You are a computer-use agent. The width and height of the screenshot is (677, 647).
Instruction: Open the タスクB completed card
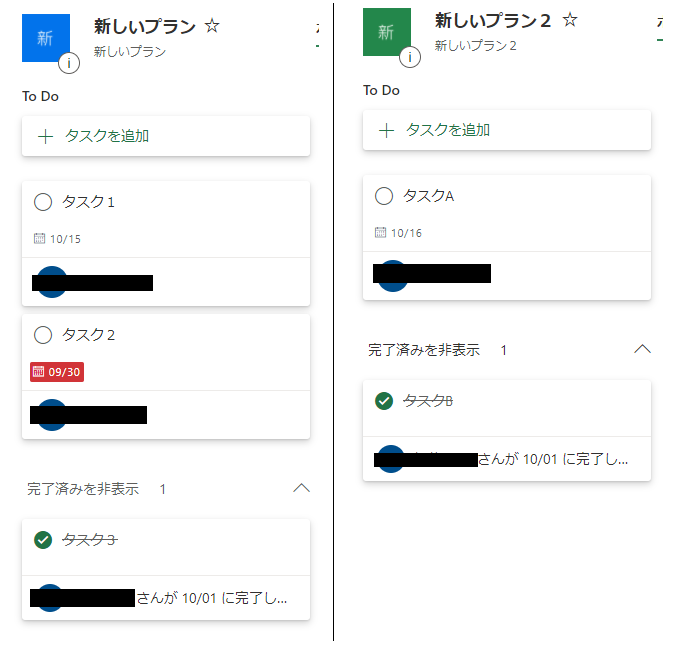pyautogui.click(x=506, y=430)
